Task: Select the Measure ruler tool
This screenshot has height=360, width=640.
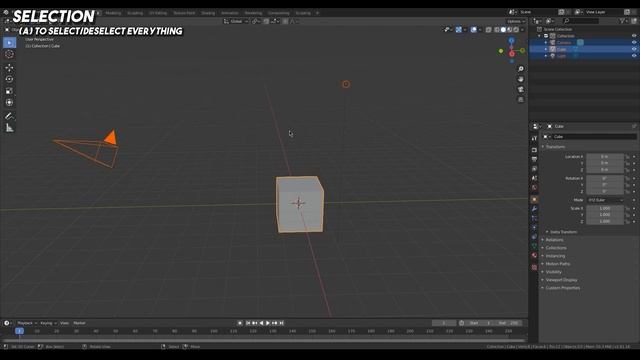Action: tap(9, 128)
